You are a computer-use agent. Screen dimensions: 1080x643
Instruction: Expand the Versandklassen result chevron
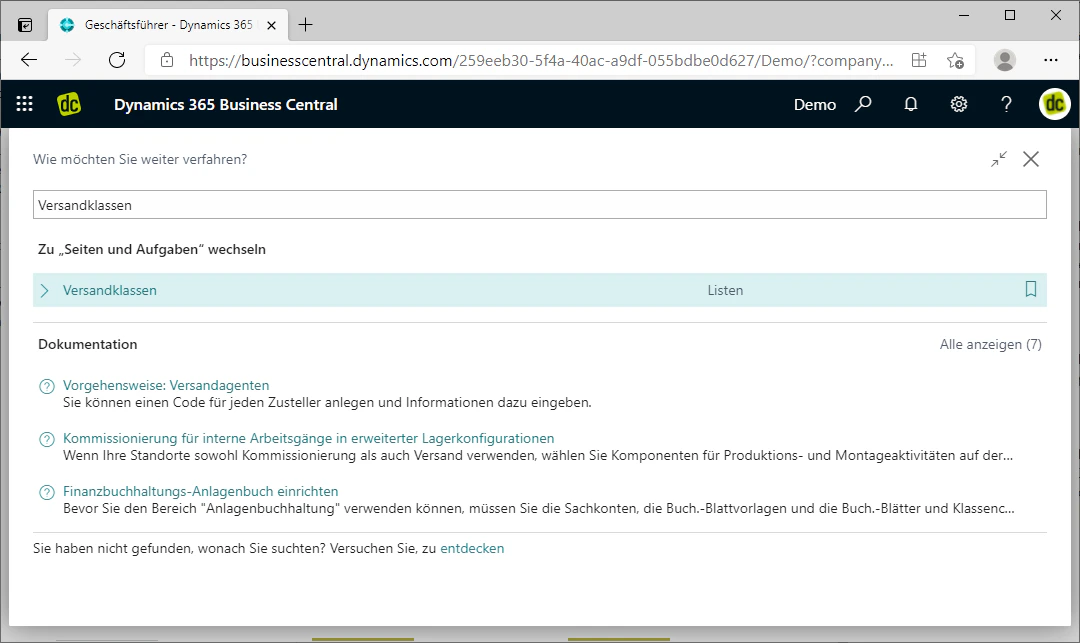coord(45,291)
